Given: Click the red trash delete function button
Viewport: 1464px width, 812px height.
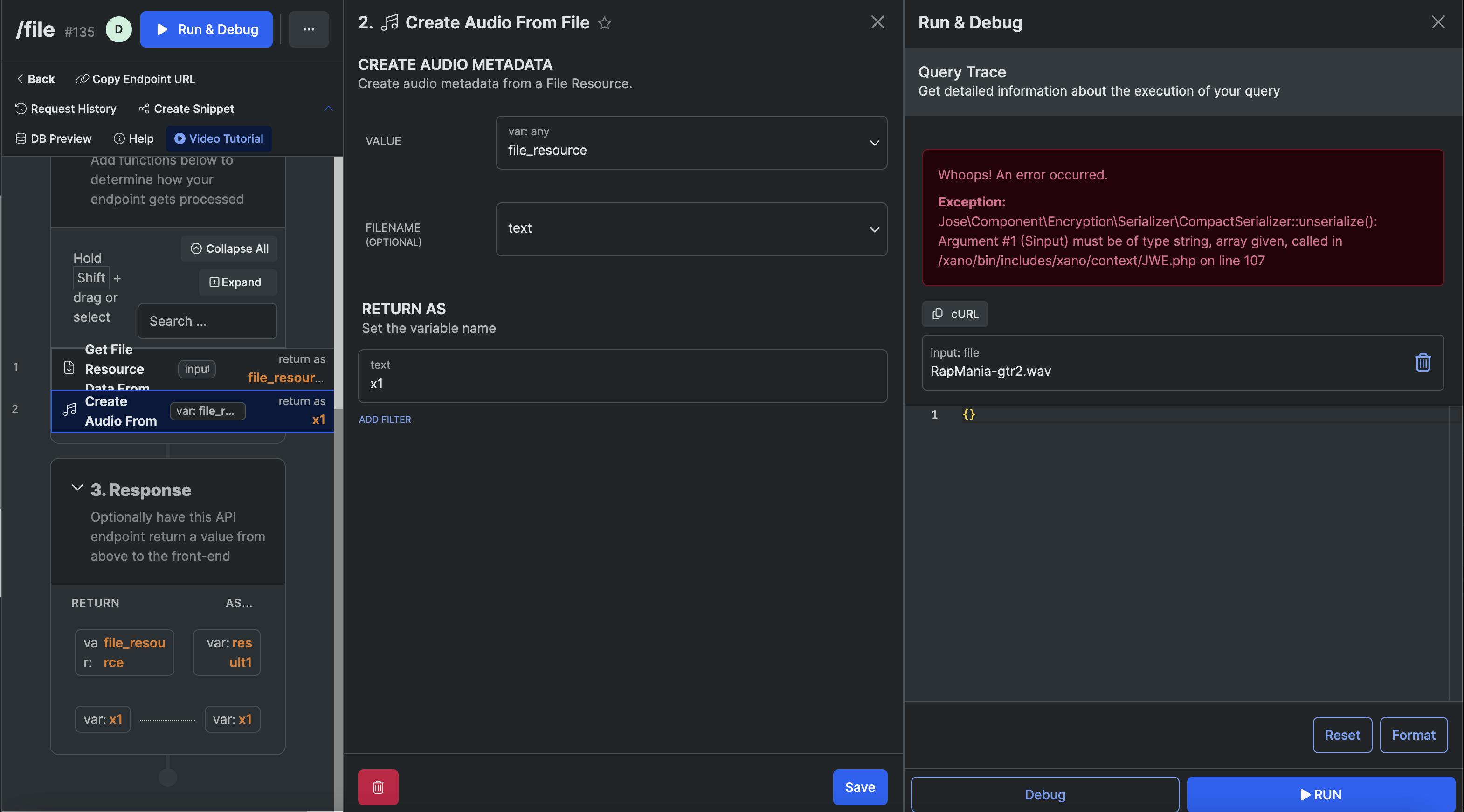Looking at the screenshot, I should 378,787.
